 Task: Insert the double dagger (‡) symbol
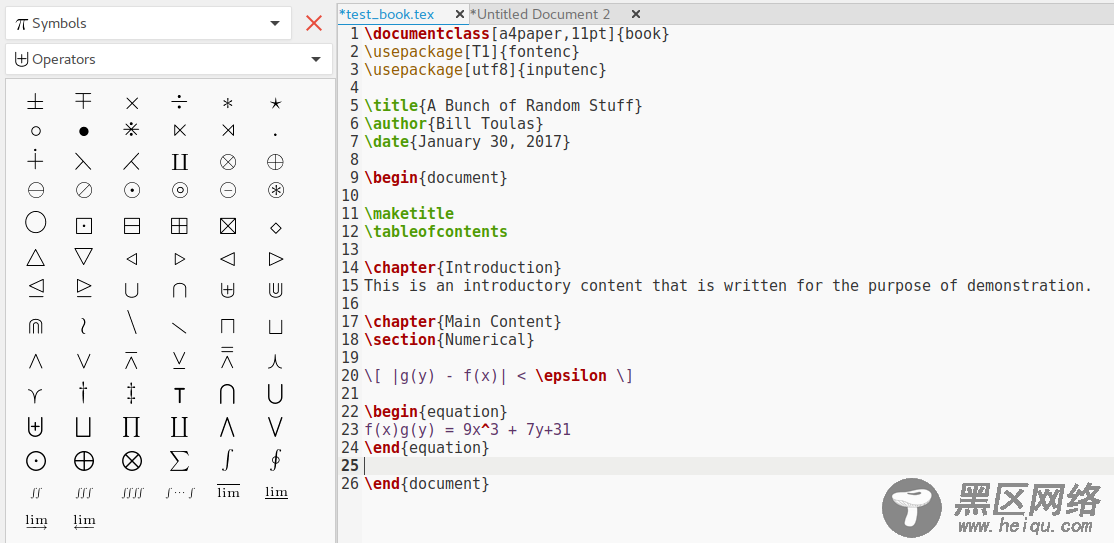131,392
